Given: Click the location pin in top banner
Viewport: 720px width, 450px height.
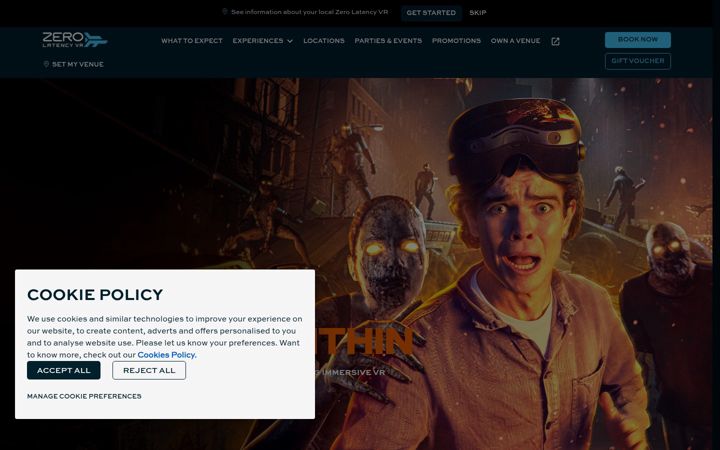Looking at the screenshot, I should click(x=225, y=11).
